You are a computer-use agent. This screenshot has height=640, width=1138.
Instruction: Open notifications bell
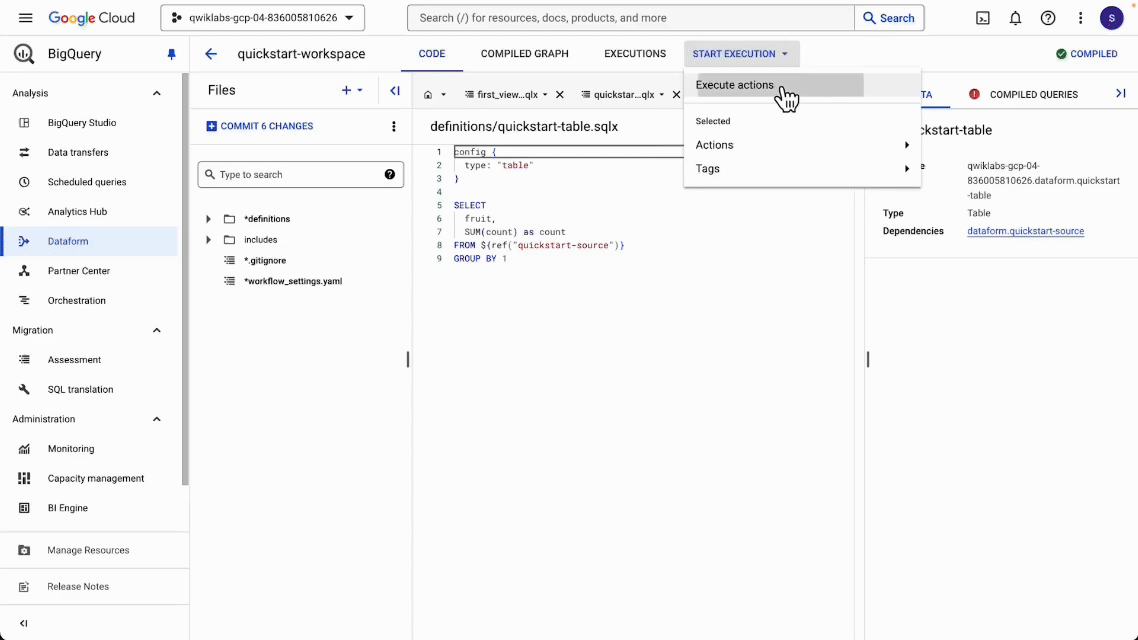click(x=1015, y=18)
